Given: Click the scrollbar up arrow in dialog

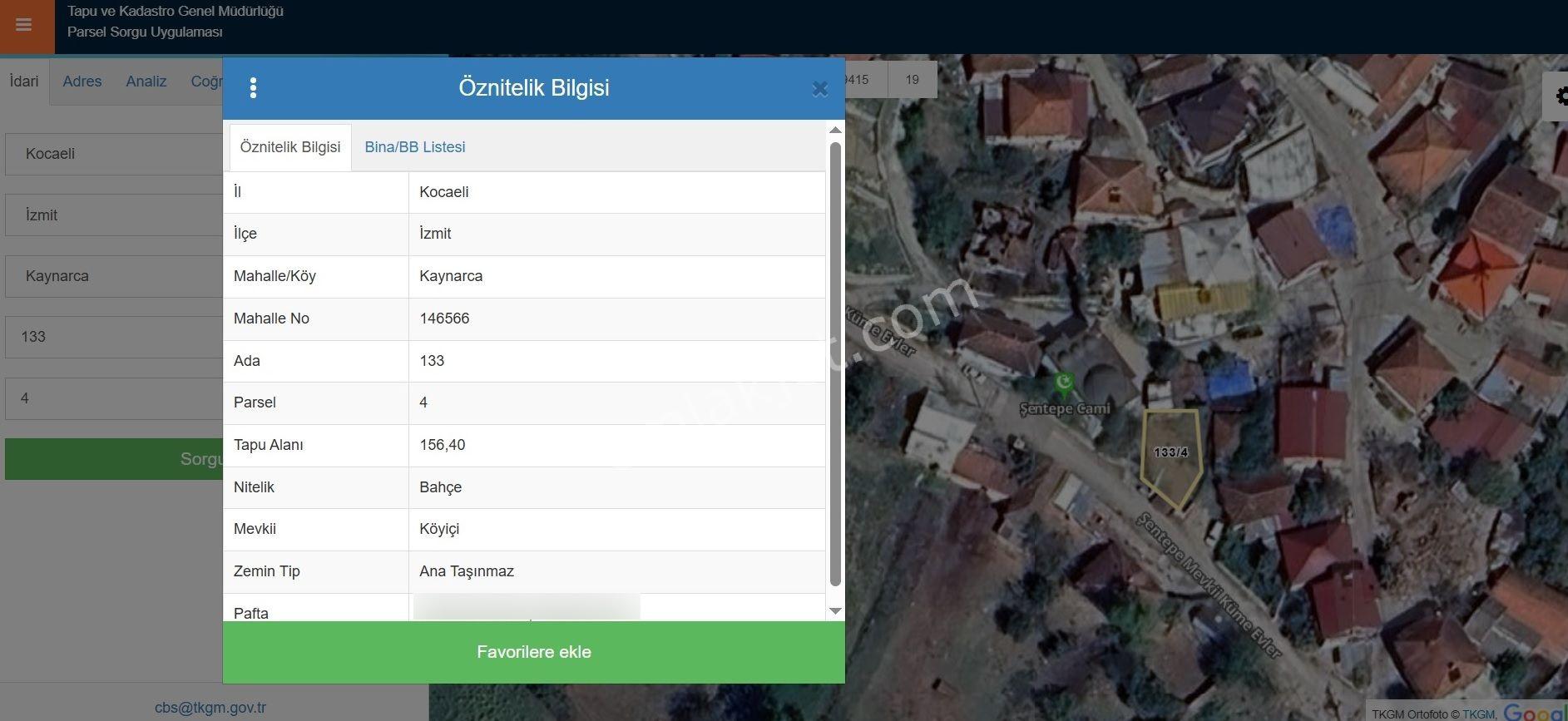Looking at the screenshot, I should click(835, 131).
